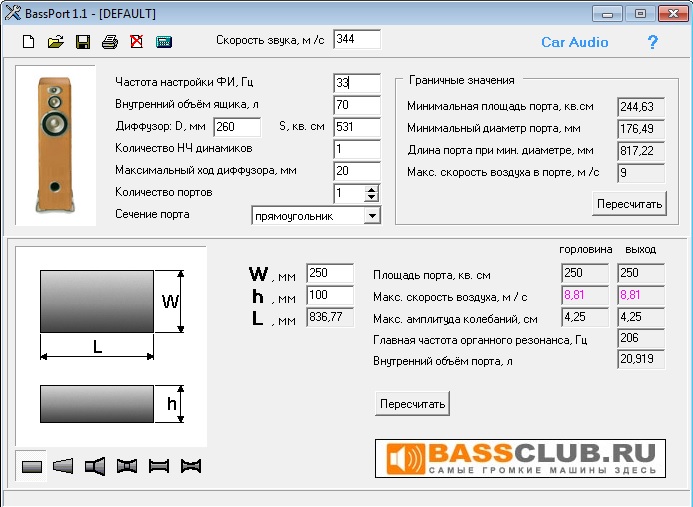Click the Частота настройки ФИ field
The image size is (693, 507).
[x=357, y=83]
